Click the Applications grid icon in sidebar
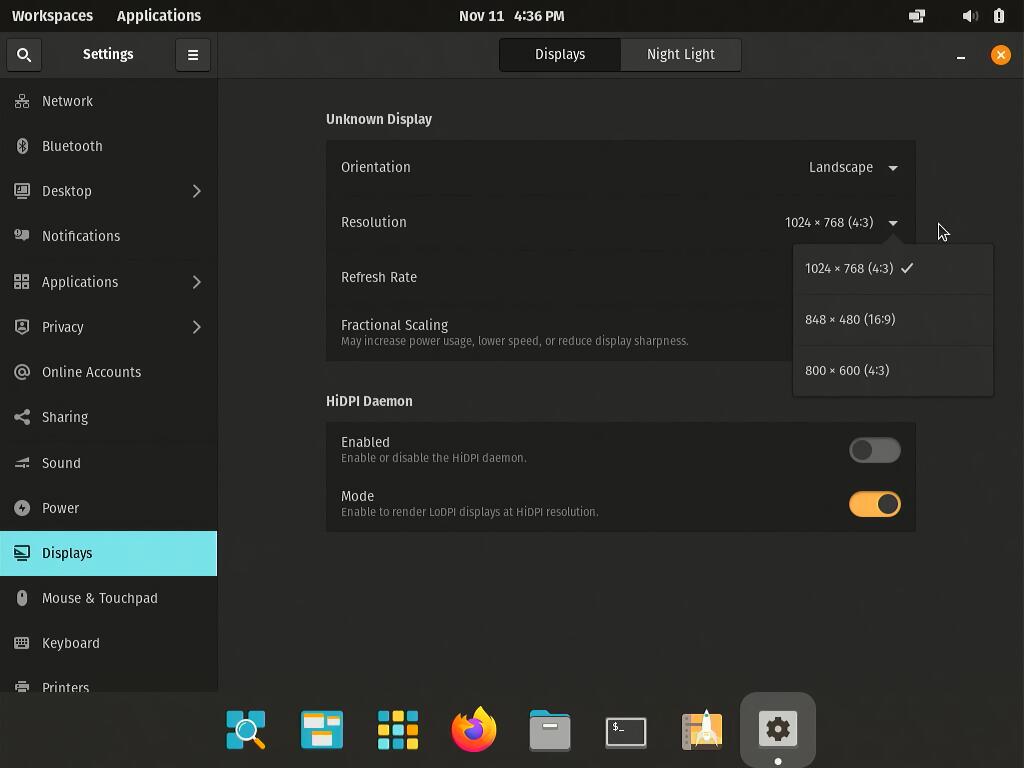The width and height of the screenshot is (1024, 768). (22, 281)
